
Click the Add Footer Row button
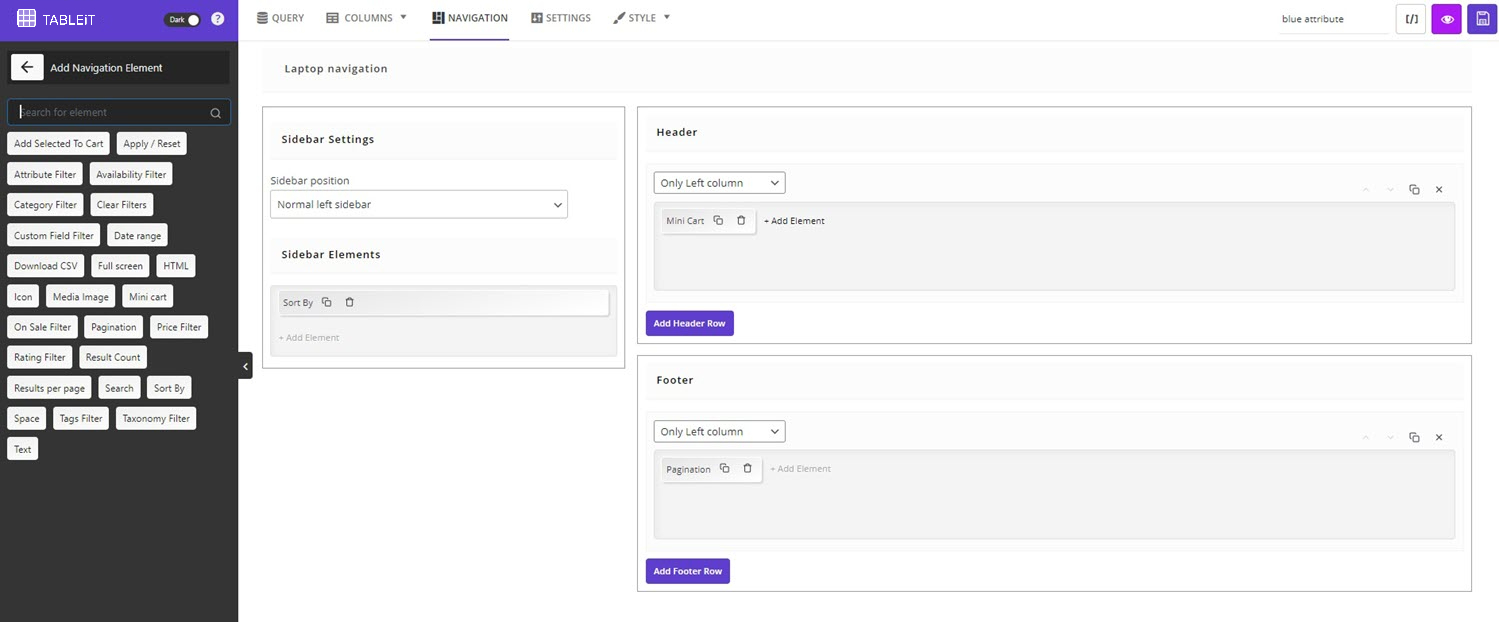click(x=687, y=571)
